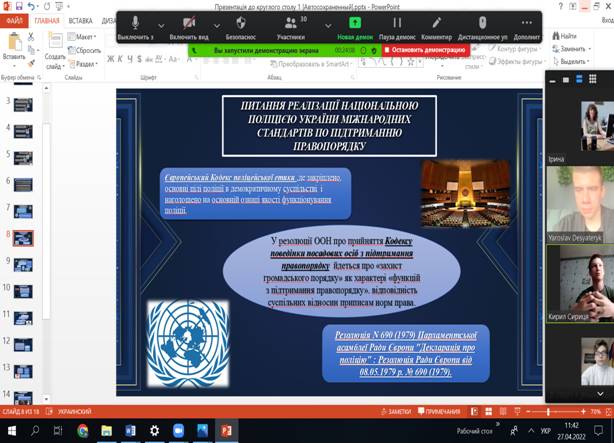The height and width of the screenshot is (443, 614).
Task: Click the zoom out minus button
Action: [528, 411]
